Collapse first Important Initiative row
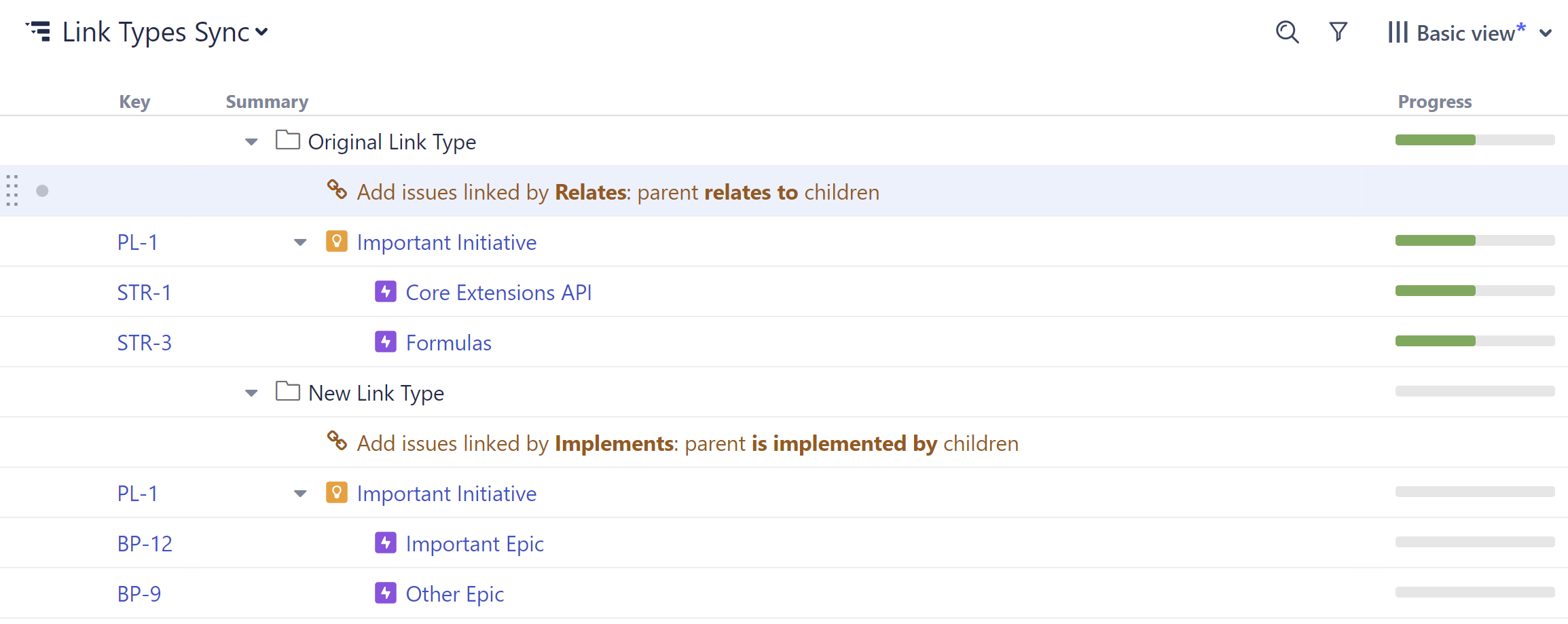 pyautogui.click(x=300, y=242)
